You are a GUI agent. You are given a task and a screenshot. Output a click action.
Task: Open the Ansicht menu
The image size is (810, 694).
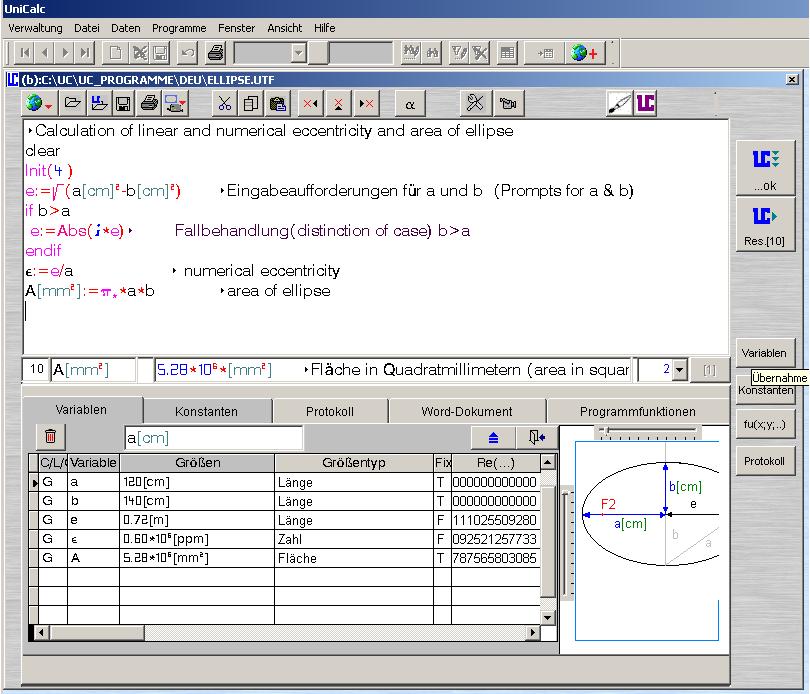[285, 28]
